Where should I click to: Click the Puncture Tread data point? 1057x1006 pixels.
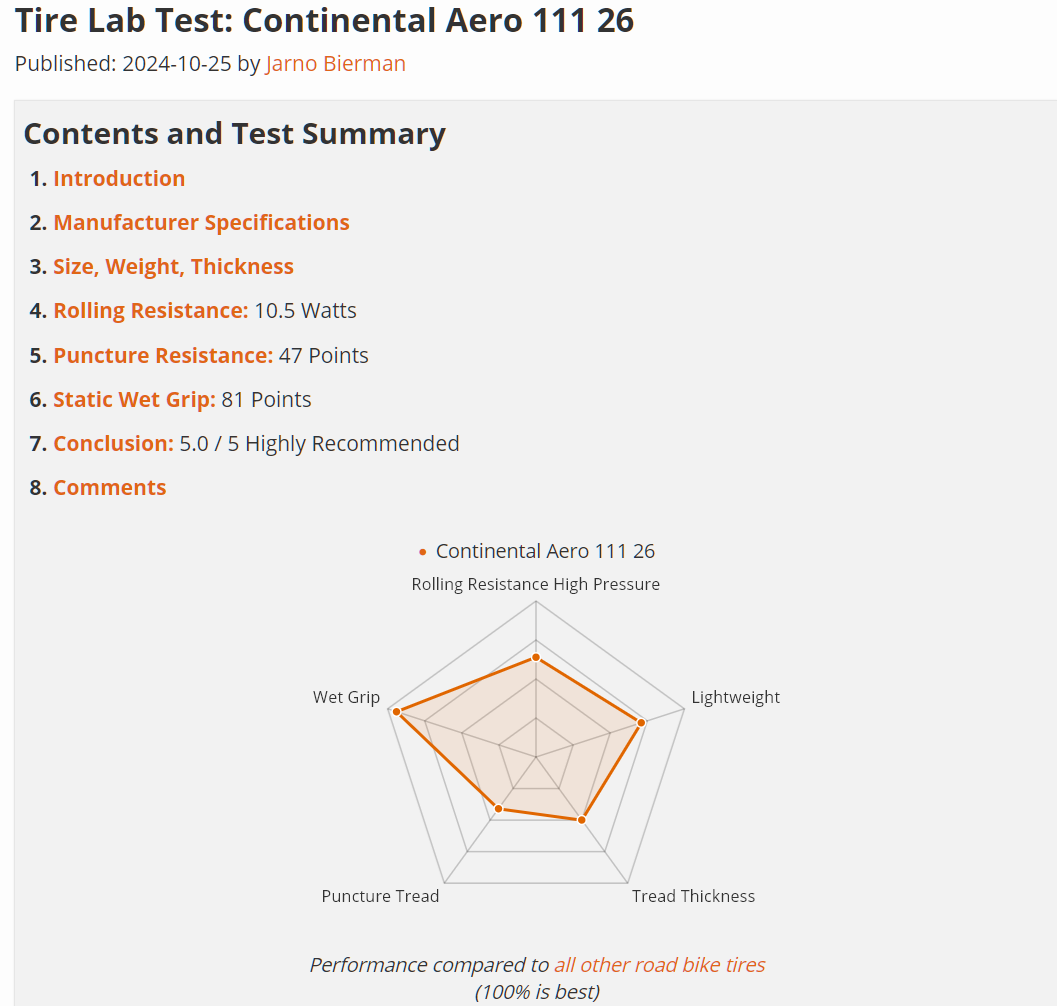498,808
